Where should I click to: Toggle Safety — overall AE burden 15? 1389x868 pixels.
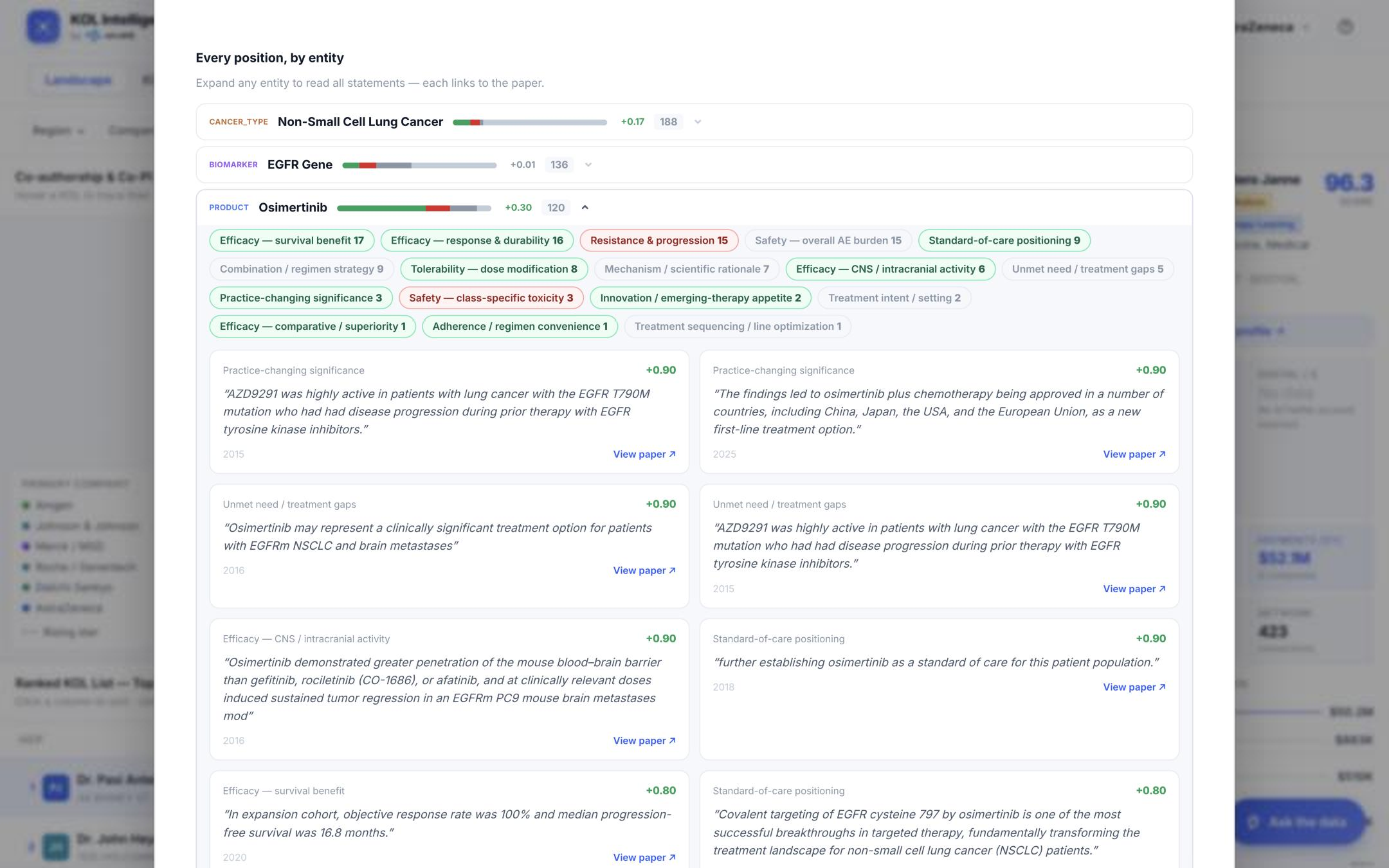(x=828, y=240)
